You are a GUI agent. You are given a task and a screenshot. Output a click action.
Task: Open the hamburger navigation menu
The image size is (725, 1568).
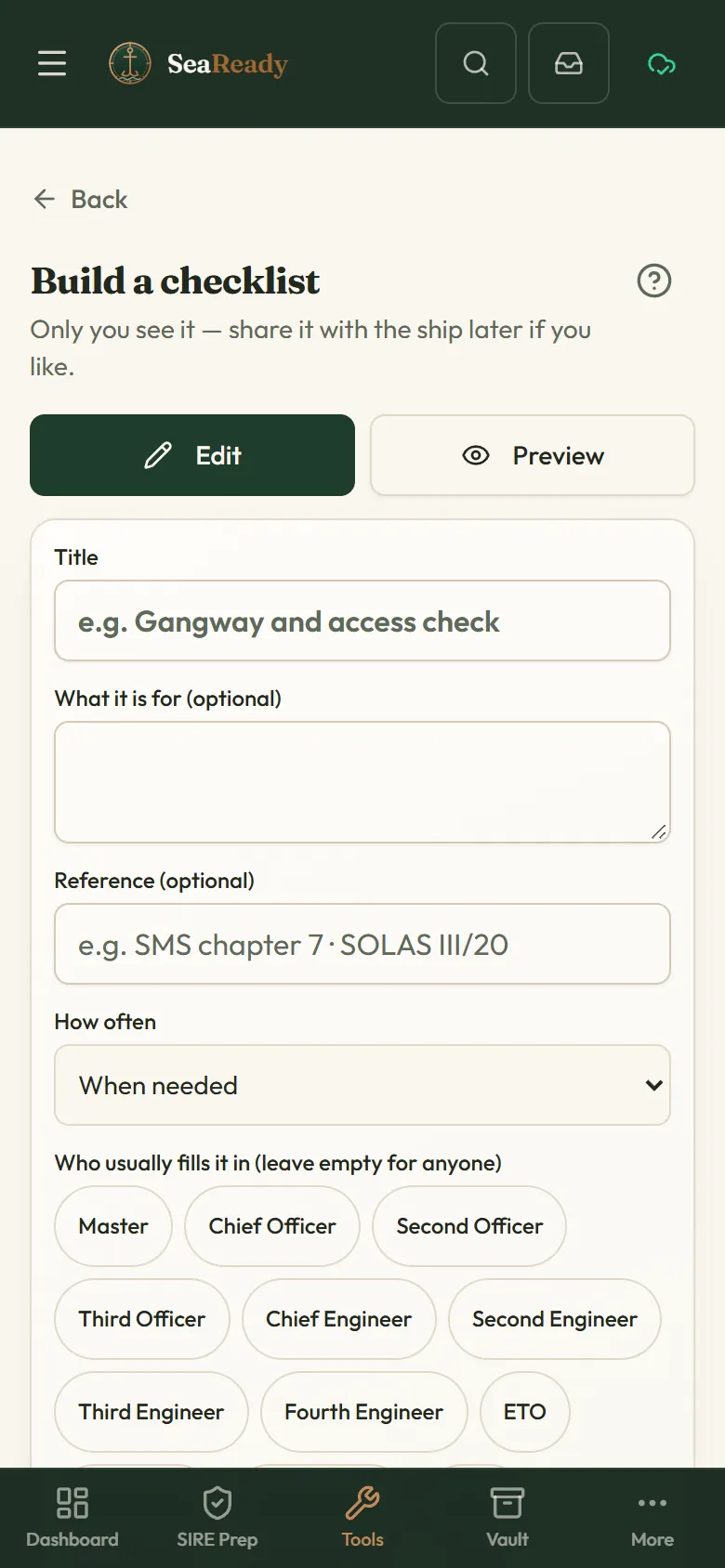coord(52,63)
